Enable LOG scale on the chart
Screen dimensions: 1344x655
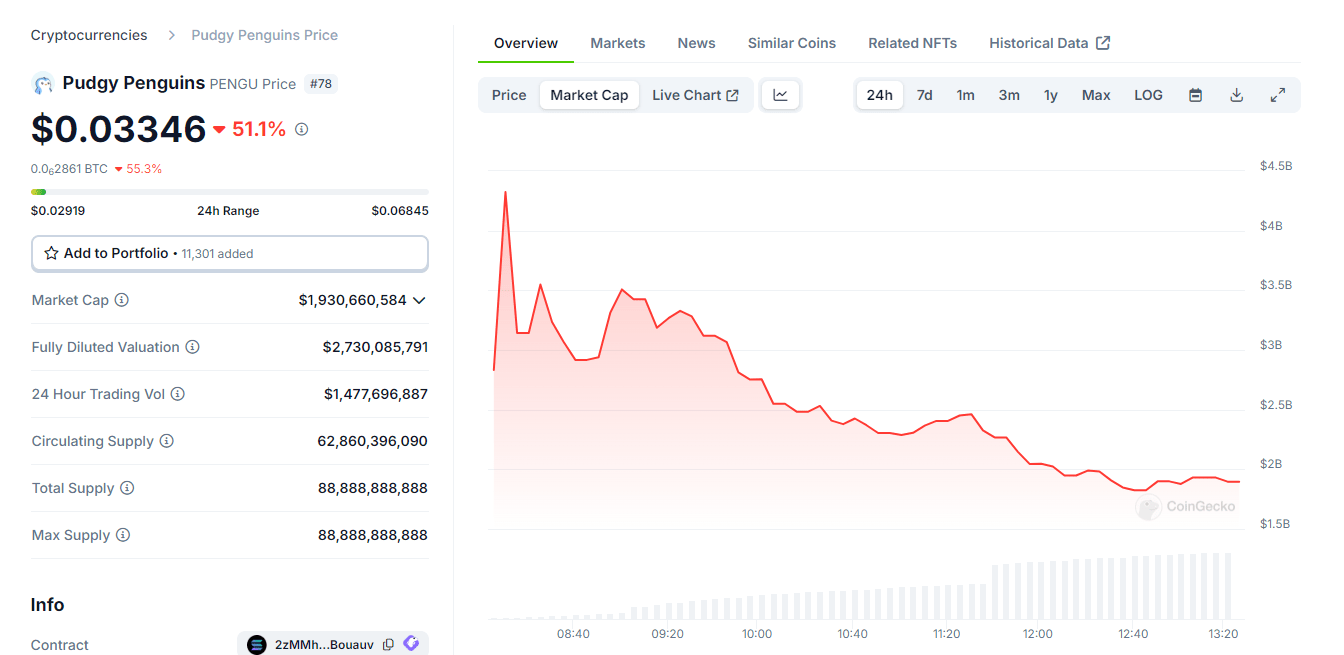point(1148,94)
